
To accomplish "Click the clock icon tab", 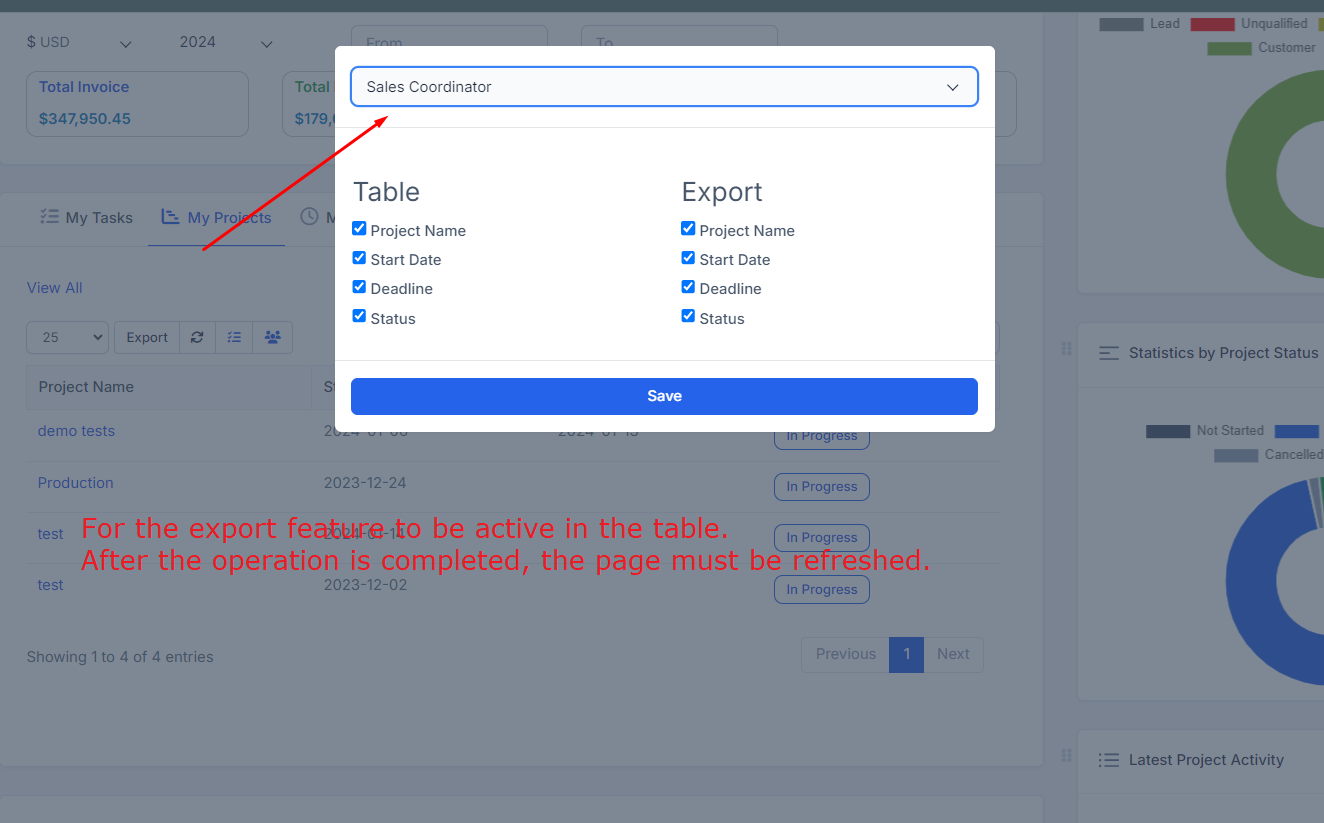I will click(310, 217).
